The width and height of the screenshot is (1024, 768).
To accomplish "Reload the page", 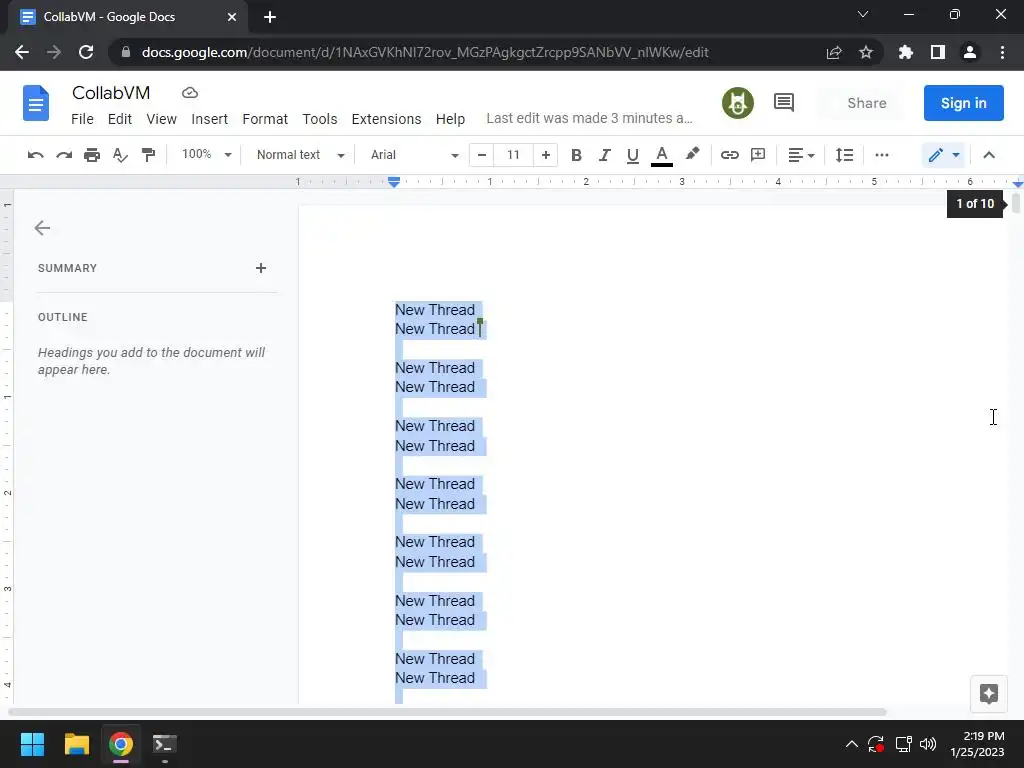I will [86, 52].
